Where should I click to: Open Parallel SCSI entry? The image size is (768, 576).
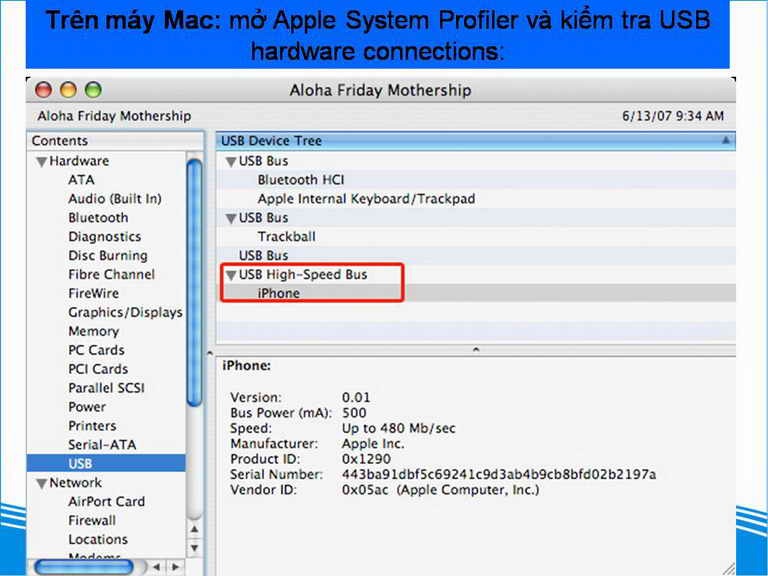(106, 388)
